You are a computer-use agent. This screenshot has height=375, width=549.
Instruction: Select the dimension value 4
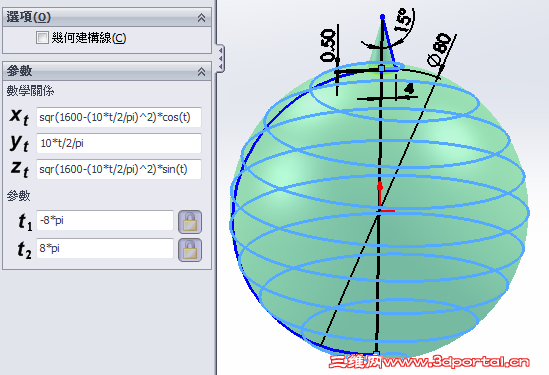409,89
